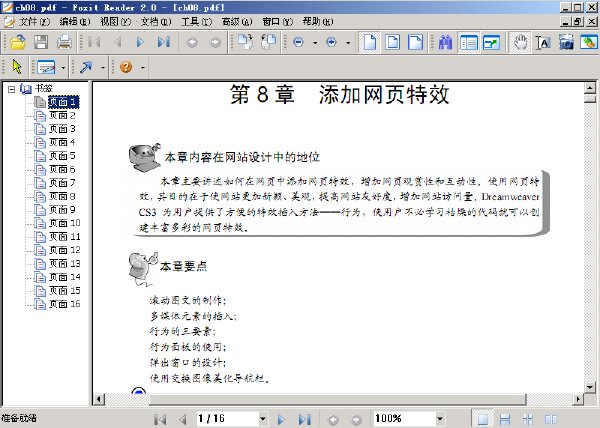
Task: Click the 本章要点 heading text
Action: tap(183, 266)
